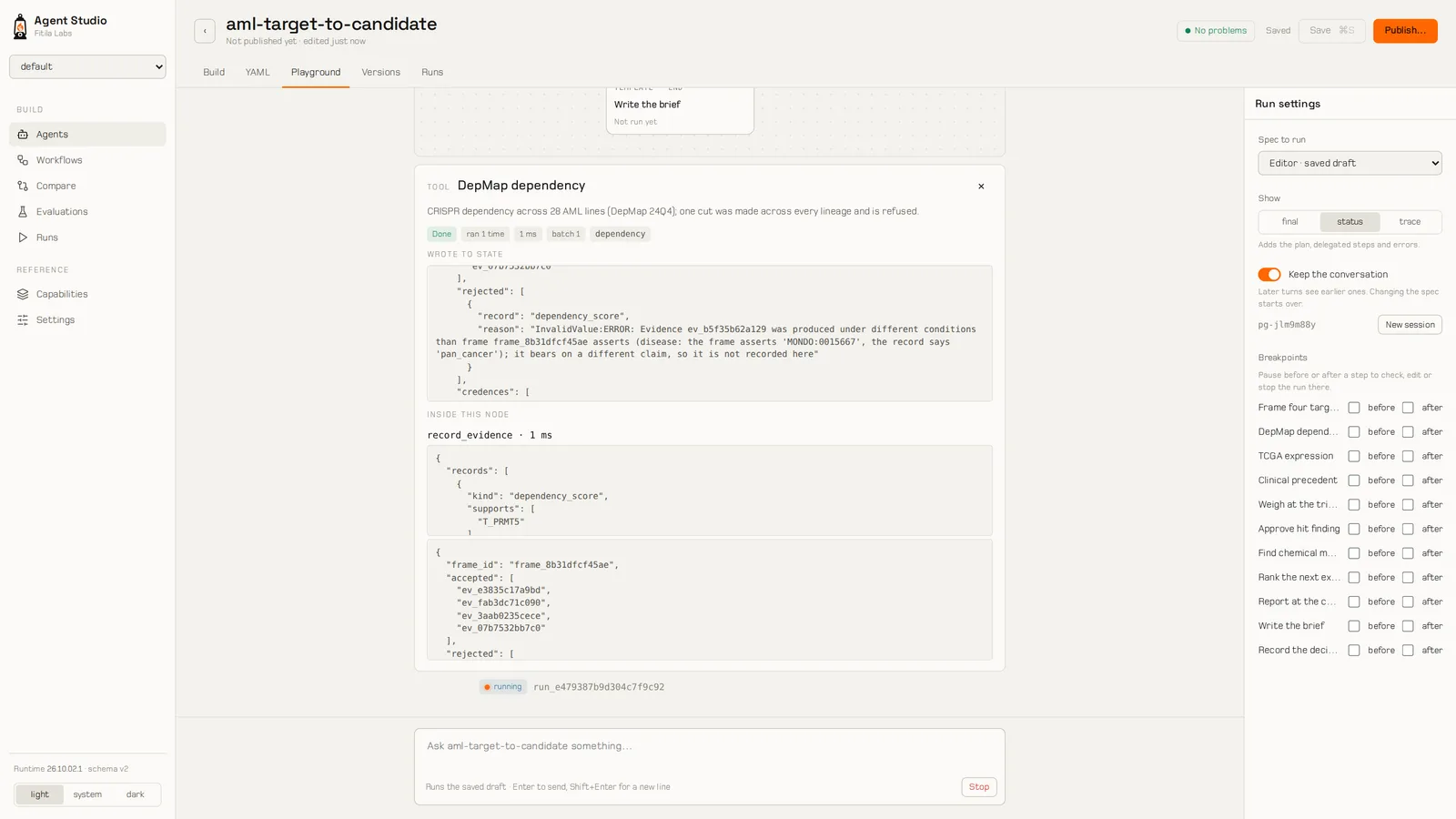This screenshot has width=1456, height=819.
Task: Check 'before' for Approve hit finding breakpoint
Action: (1354, 529)
